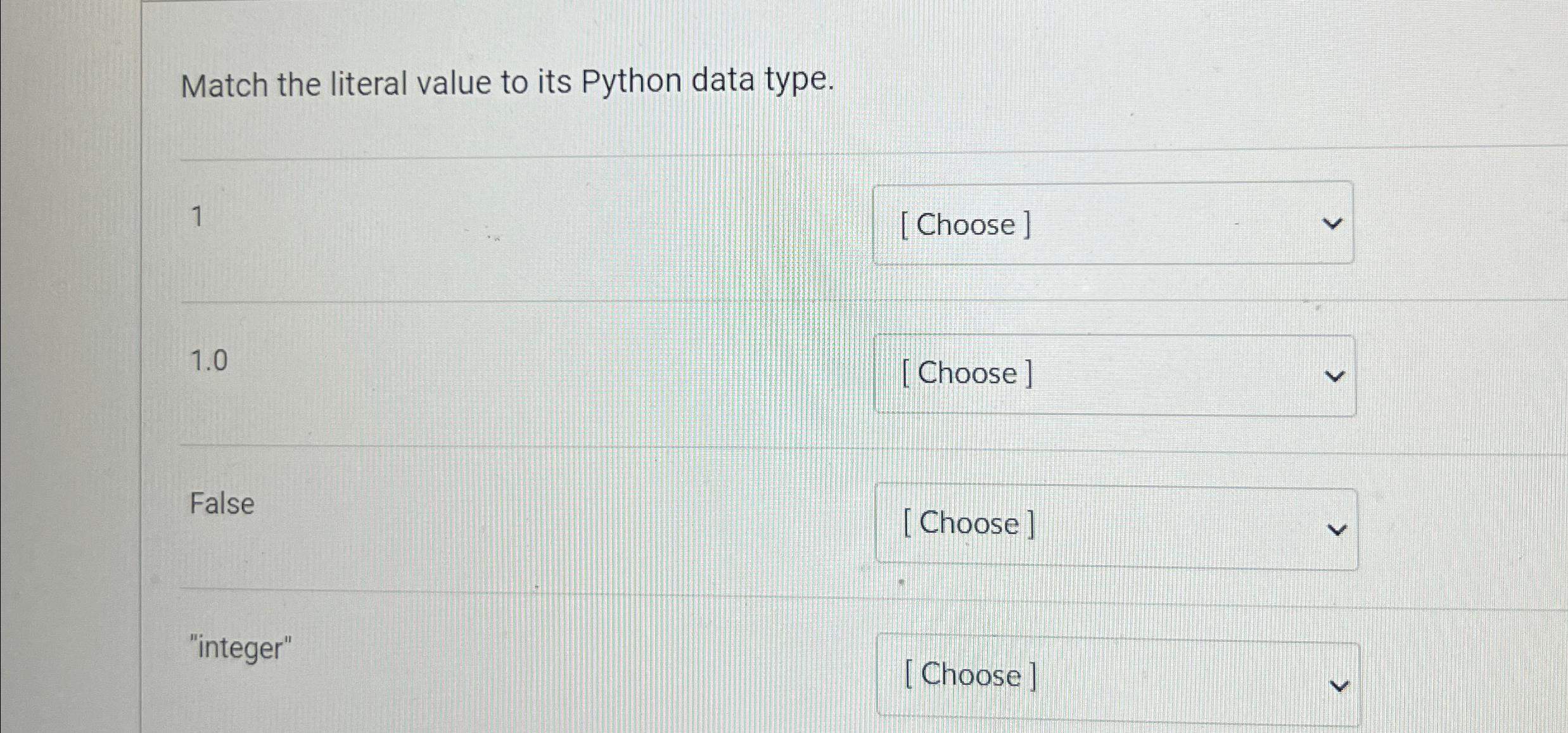Click the chevron arrow on the 1.0 Choose box
The width and height of the screenshot is (1568, 733).
(x=1335, y=377)
